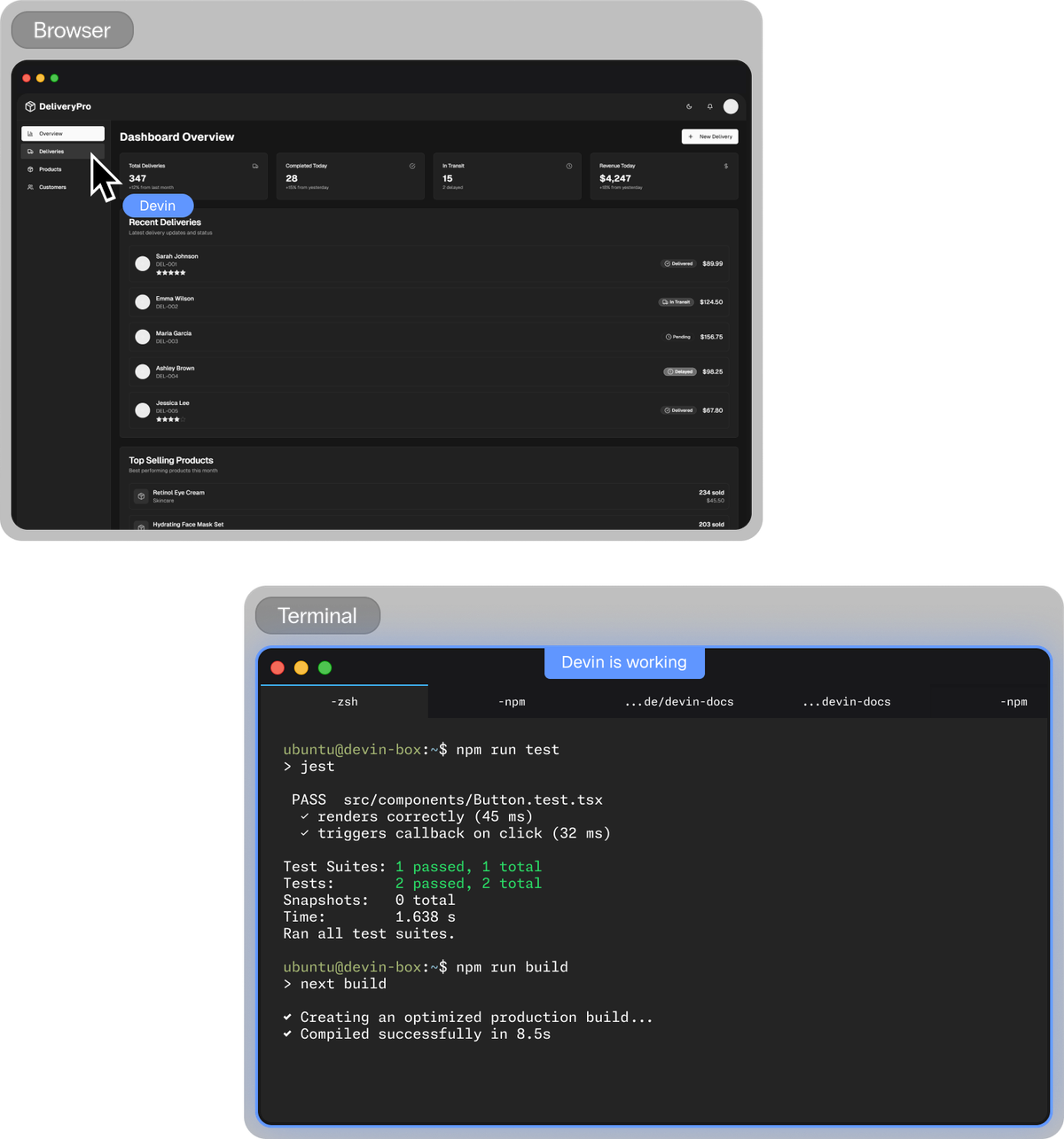Click the Hydrating Face Mask Set product name

pyautogui.click(x=188, y=525)
